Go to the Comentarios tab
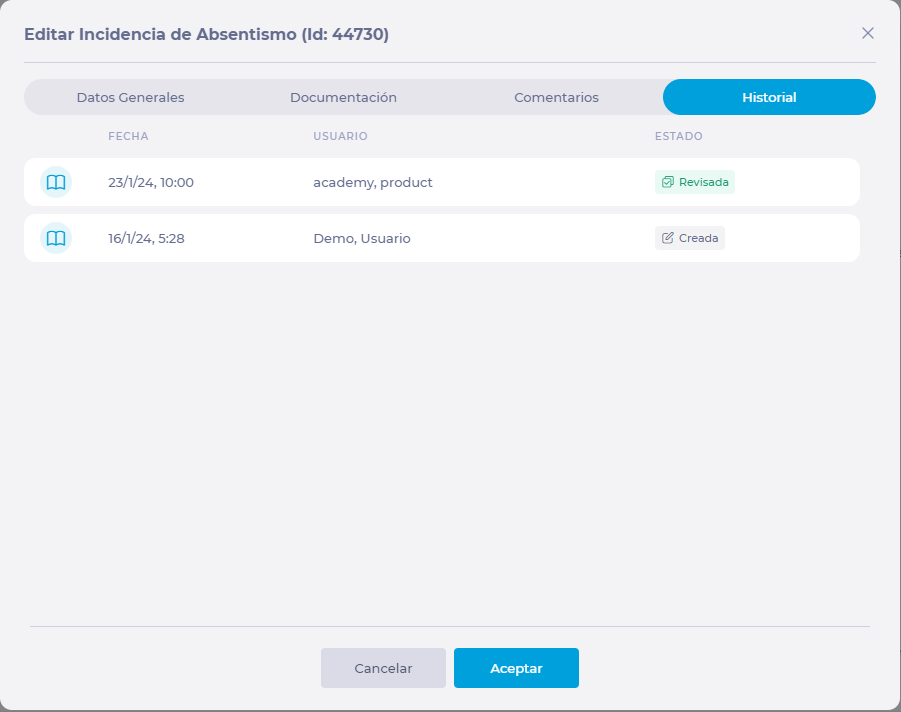This screenshot has width=901, height=712. click(x=556, y=98)
